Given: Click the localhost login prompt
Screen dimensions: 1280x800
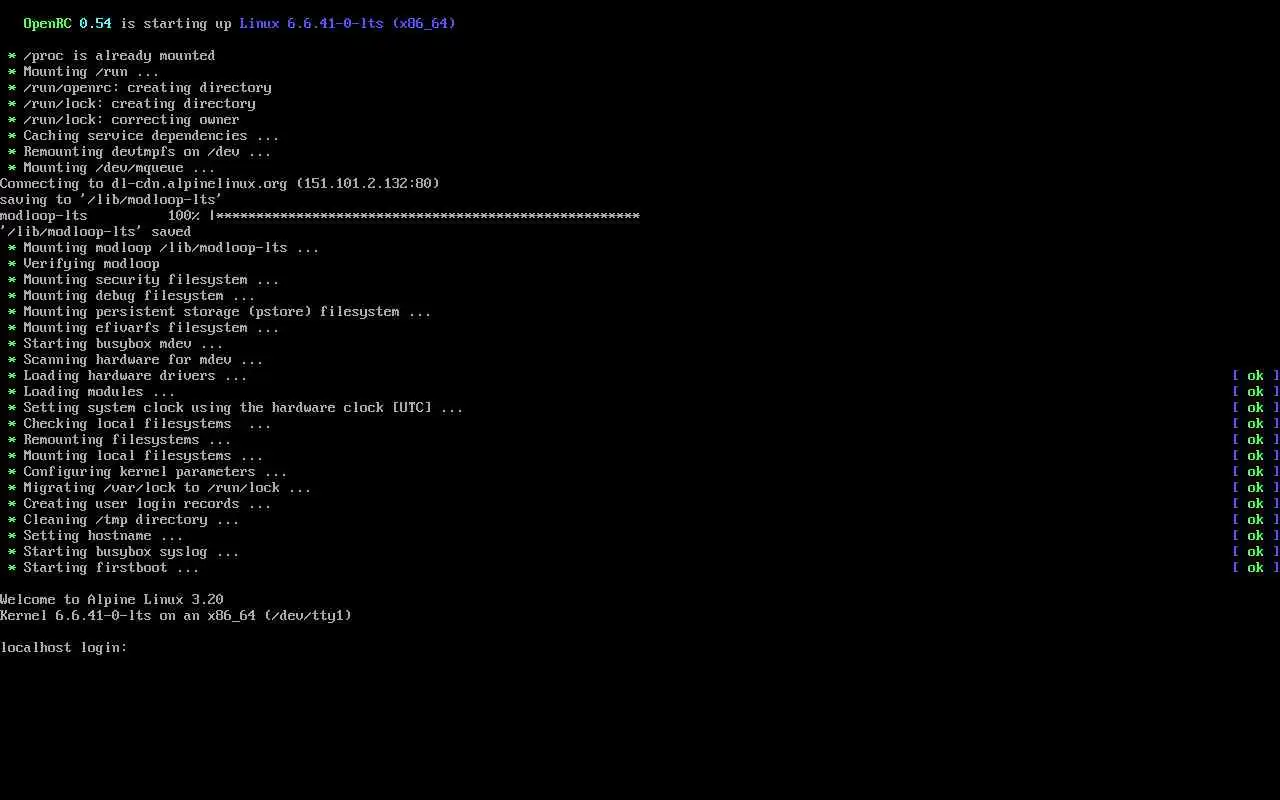Looking at the screenshot, I should [64, 647].
